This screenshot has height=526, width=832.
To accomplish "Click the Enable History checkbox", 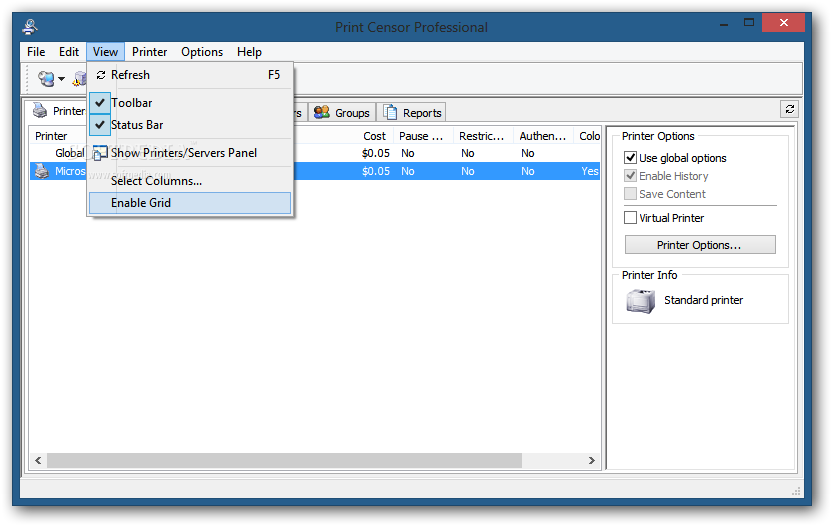I will (630, 176).
